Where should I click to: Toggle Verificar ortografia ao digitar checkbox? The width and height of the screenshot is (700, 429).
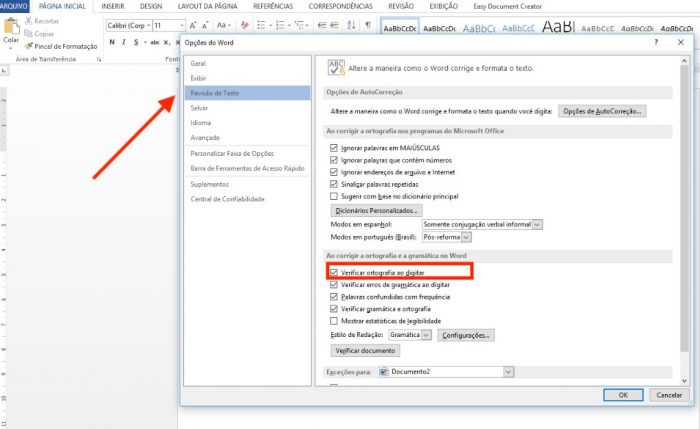(x=334, y=272)
